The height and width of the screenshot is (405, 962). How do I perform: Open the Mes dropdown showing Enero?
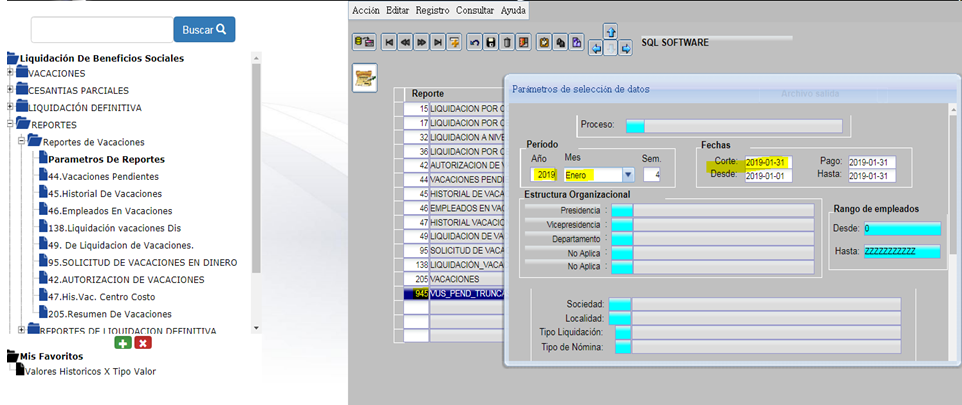(627, 175)
